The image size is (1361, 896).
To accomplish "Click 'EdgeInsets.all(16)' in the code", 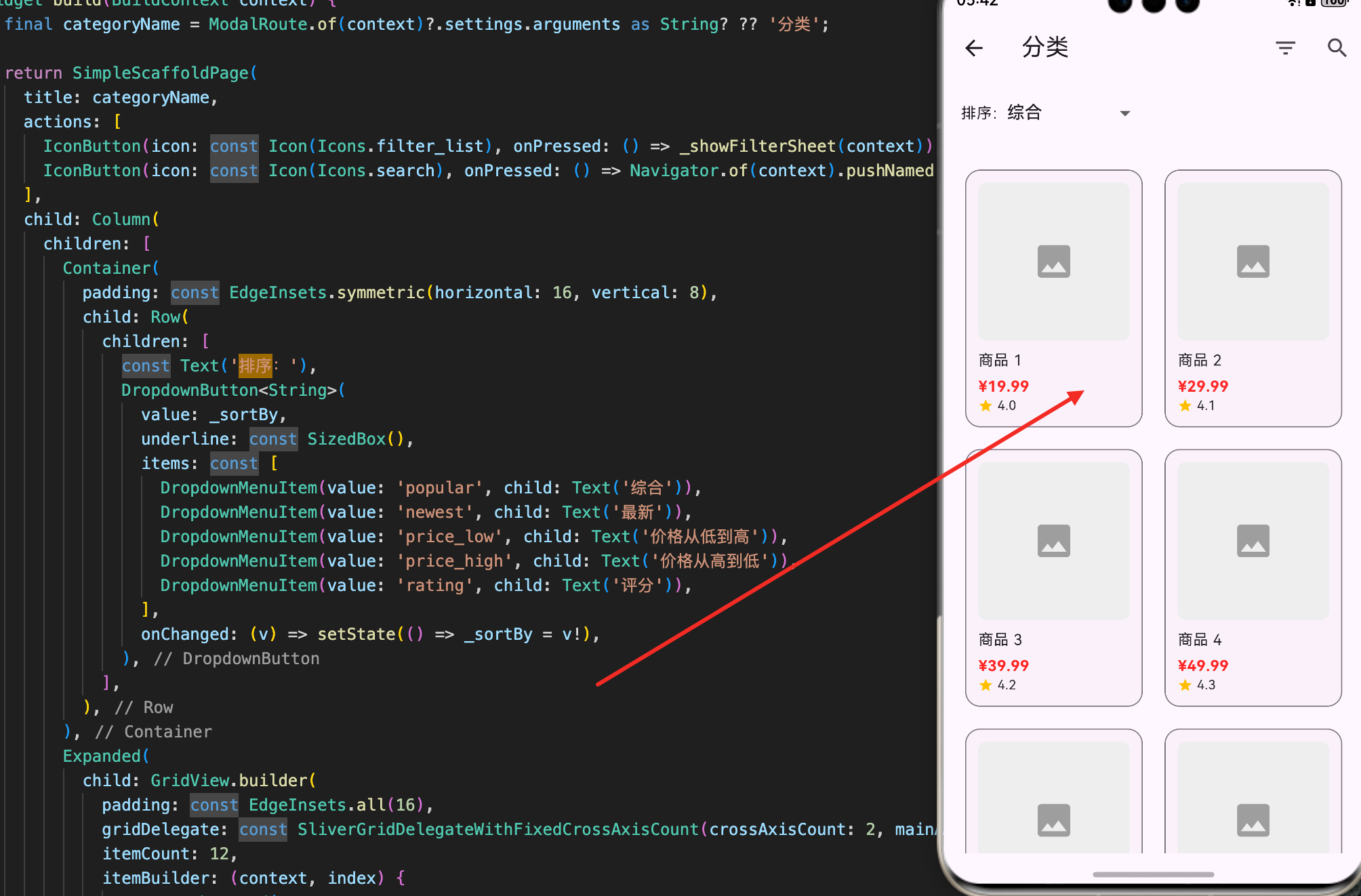I will [x=336, y=805].
